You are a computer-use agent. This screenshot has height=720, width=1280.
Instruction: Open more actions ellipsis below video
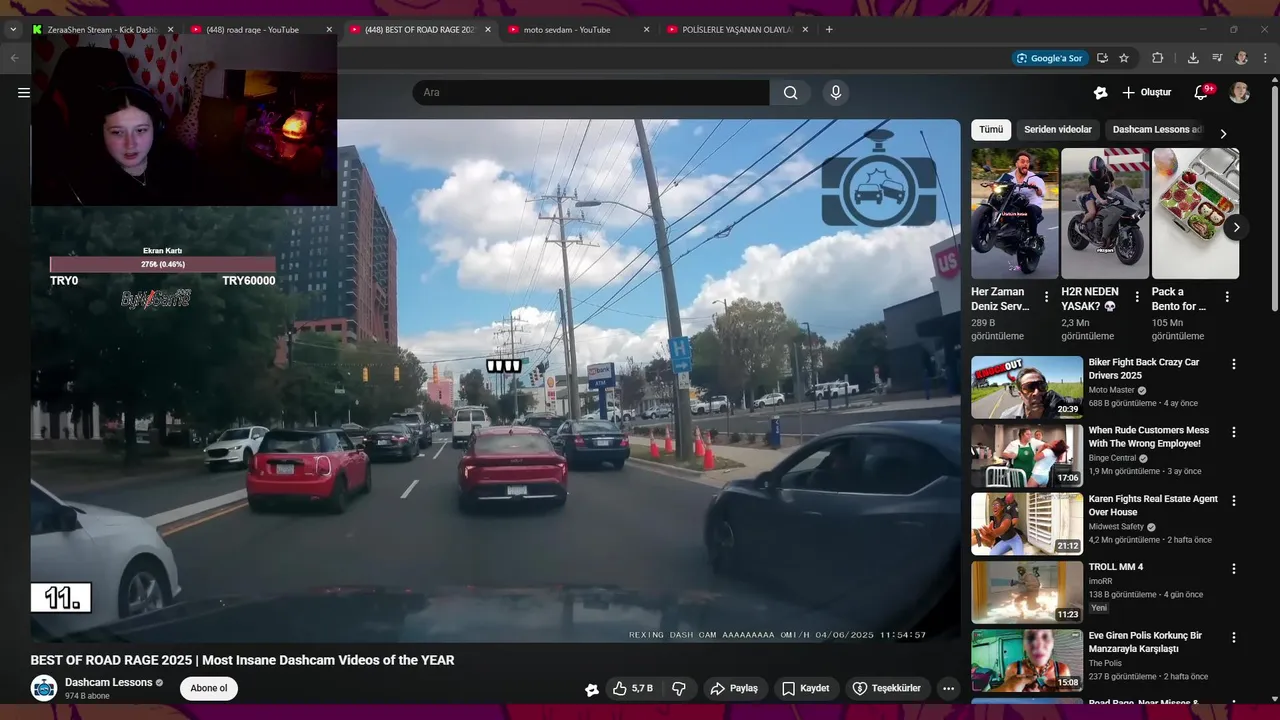tap(948, 688)
